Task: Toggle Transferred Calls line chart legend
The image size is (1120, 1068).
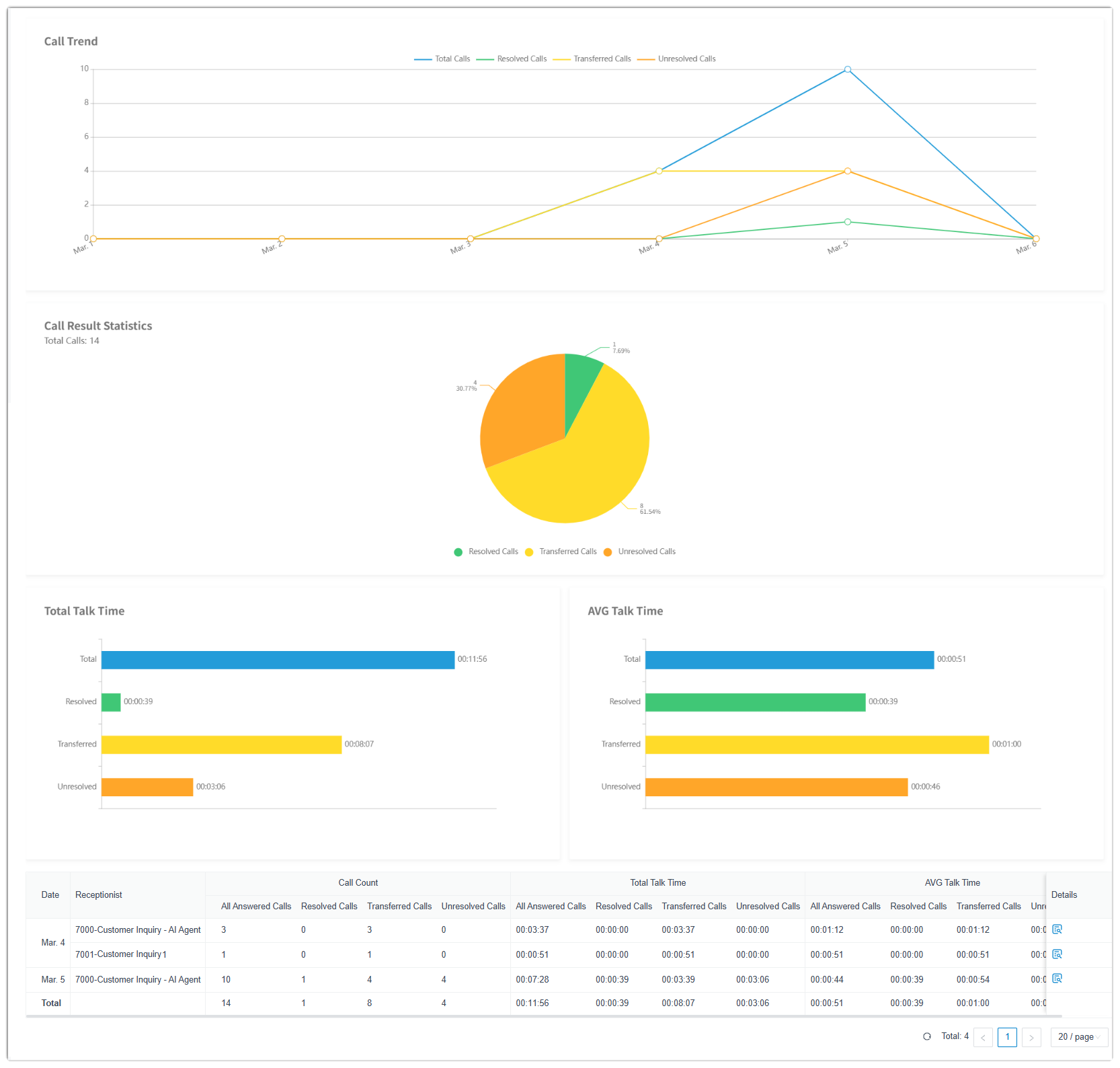Action: tap(592, 59)
